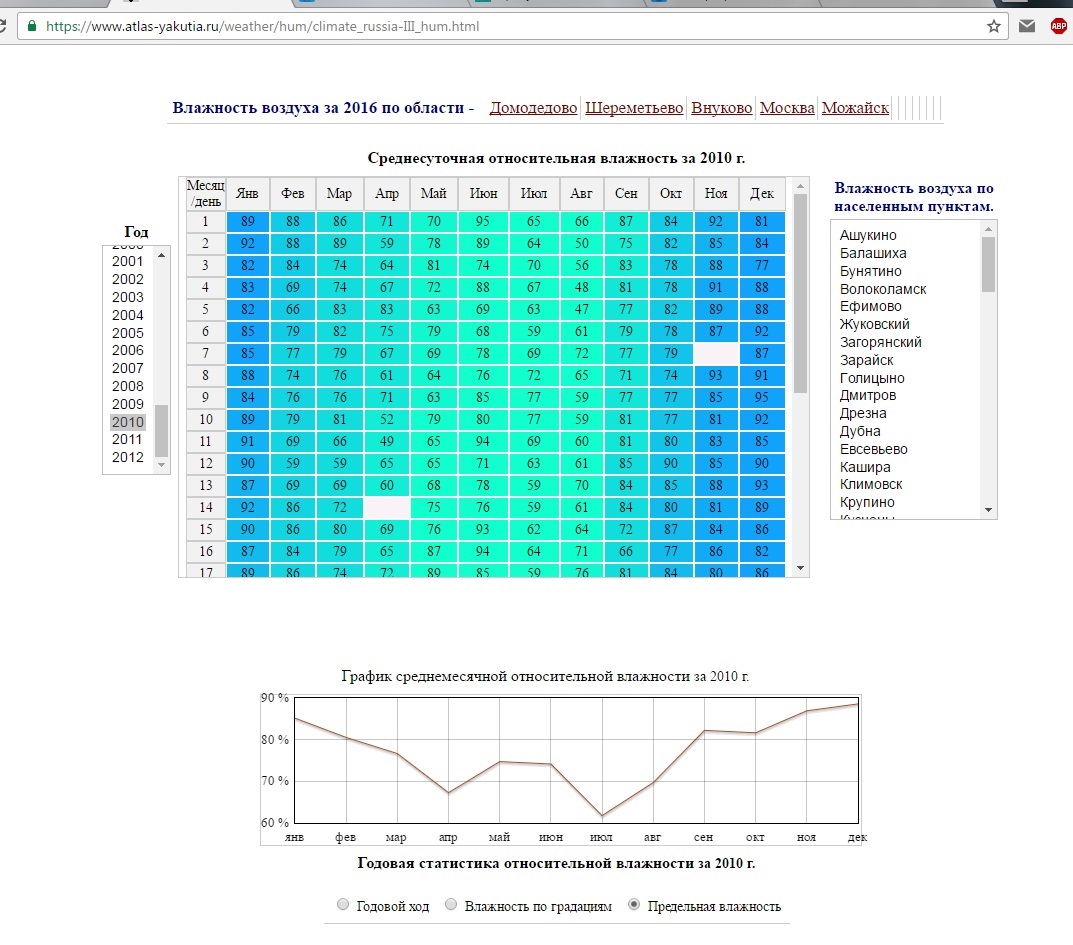
Task: Choose Ашукино in the settlements list
Action: tap(868, 235)
